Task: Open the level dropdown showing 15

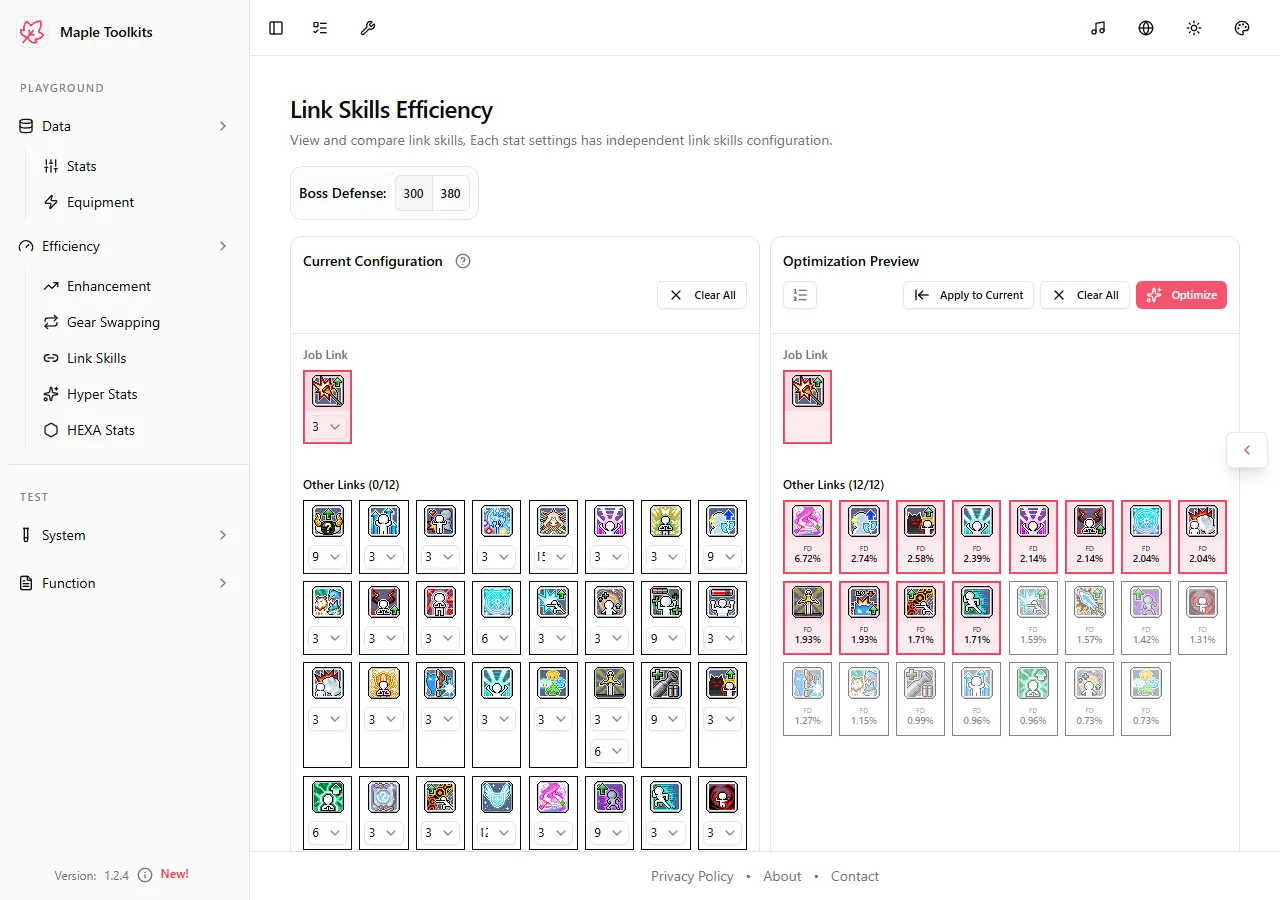Action: (553, 556)
